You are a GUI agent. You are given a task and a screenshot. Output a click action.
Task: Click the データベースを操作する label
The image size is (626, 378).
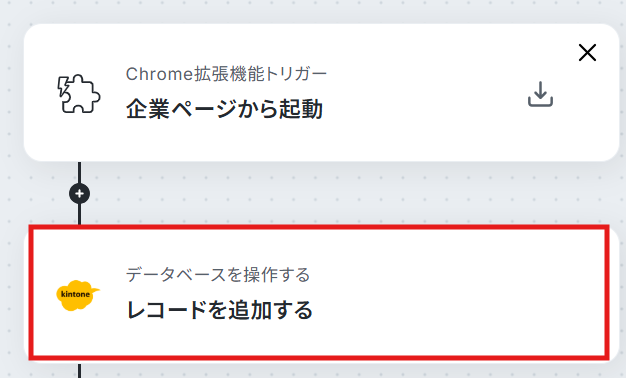(218, 275)
